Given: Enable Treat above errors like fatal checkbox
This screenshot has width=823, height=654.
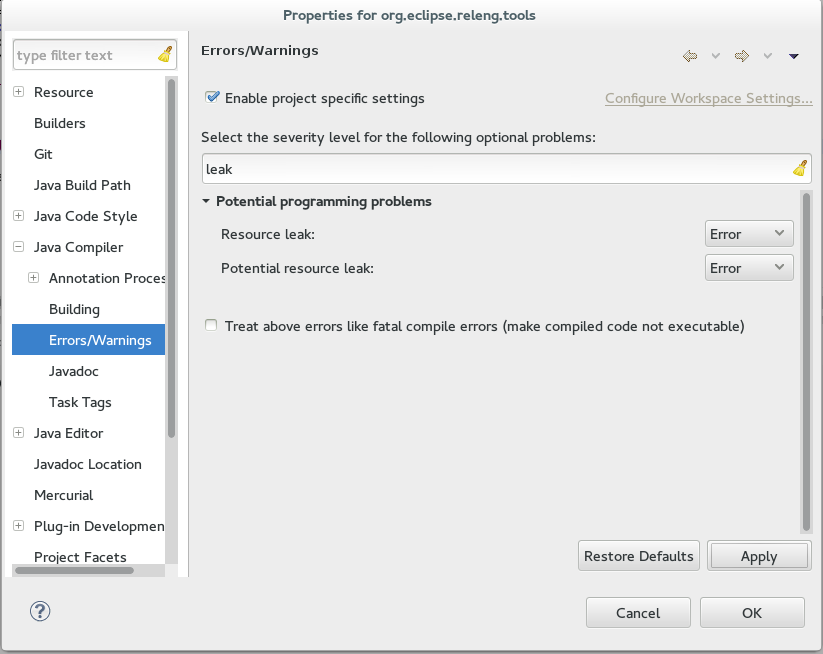Looking at the screenshot, I should click(211, 325).
